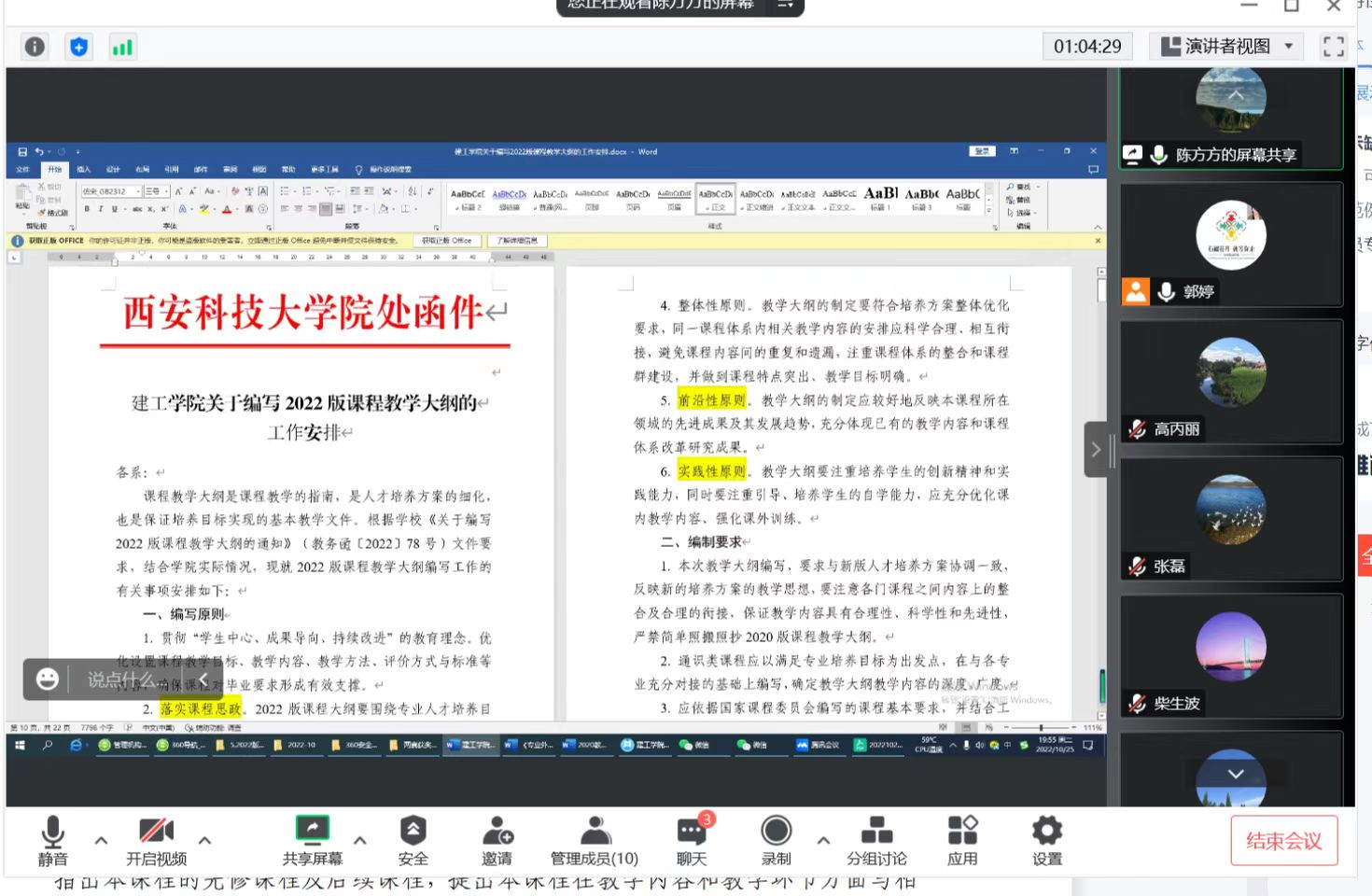This screenshot has height=896, width=1372.
Task: Turn on camera with 开启视频
Action: tap(156, 840)
